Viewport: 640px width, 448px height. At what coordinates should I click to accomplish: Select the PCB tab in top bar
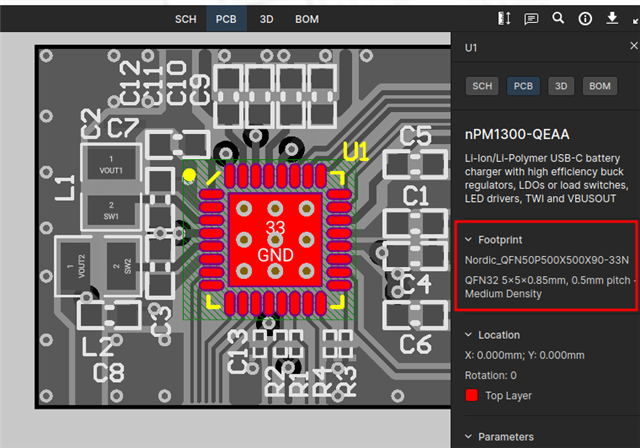click(226, 19)
